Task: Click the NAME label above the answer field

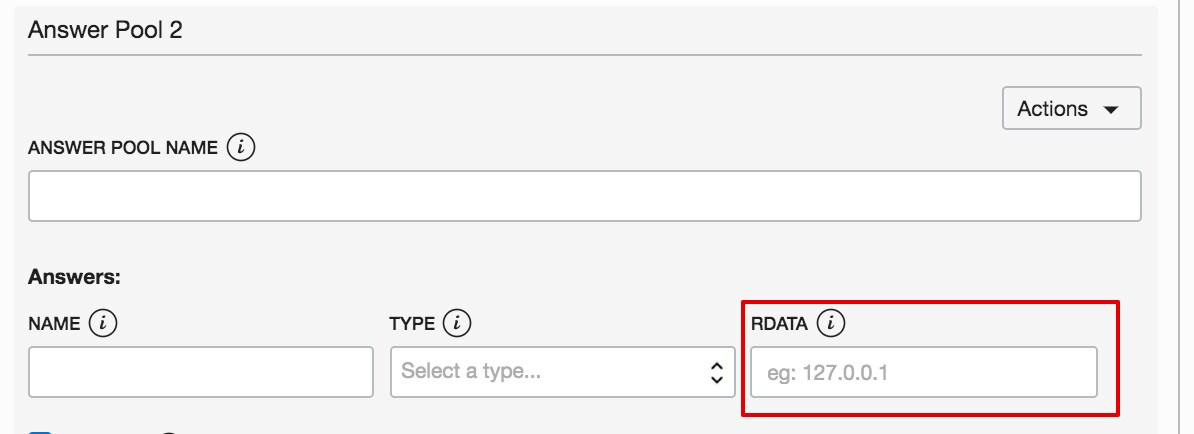Action: pos(54,324)
